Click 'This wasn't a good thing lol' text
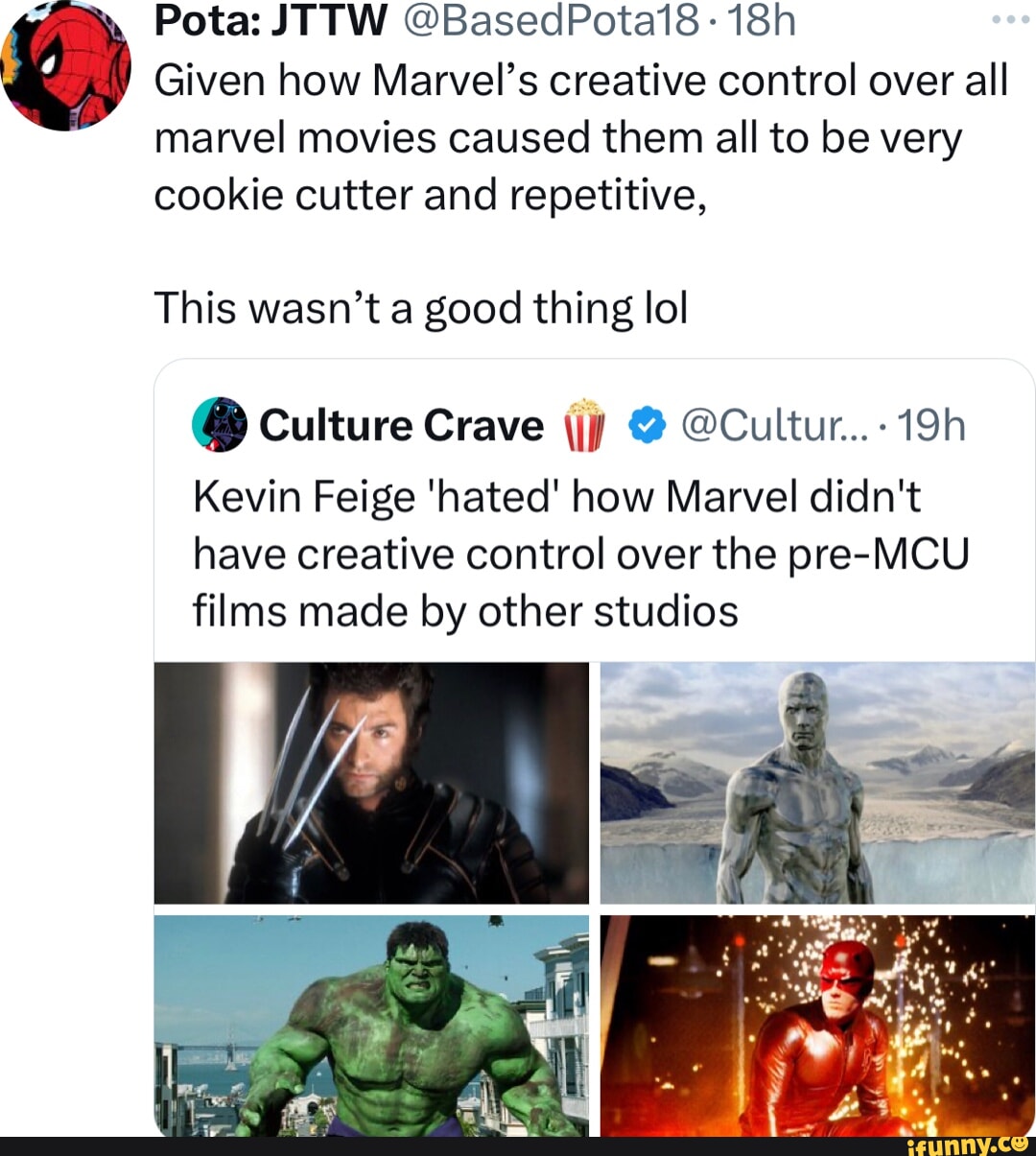 420,307
